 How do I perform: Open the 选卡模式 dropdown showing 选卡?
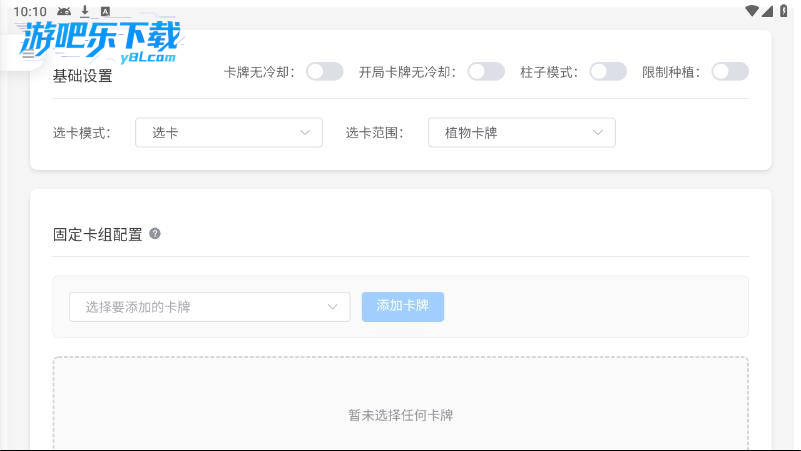click(229, 133)
